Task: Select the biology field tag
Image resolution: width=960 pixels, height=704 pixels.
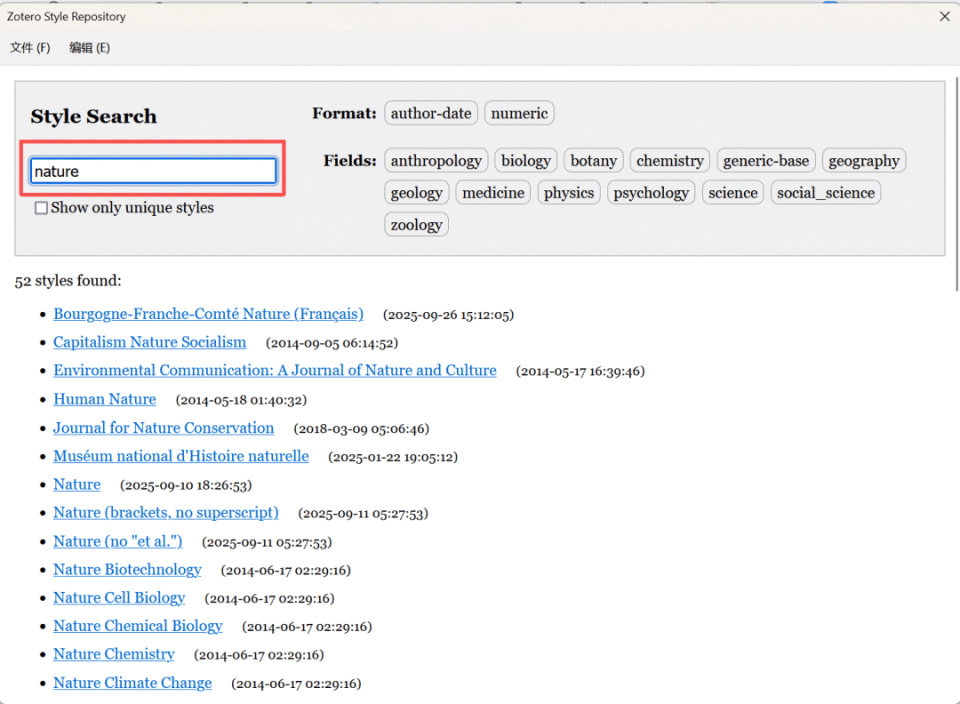Action: coord(526,160)
